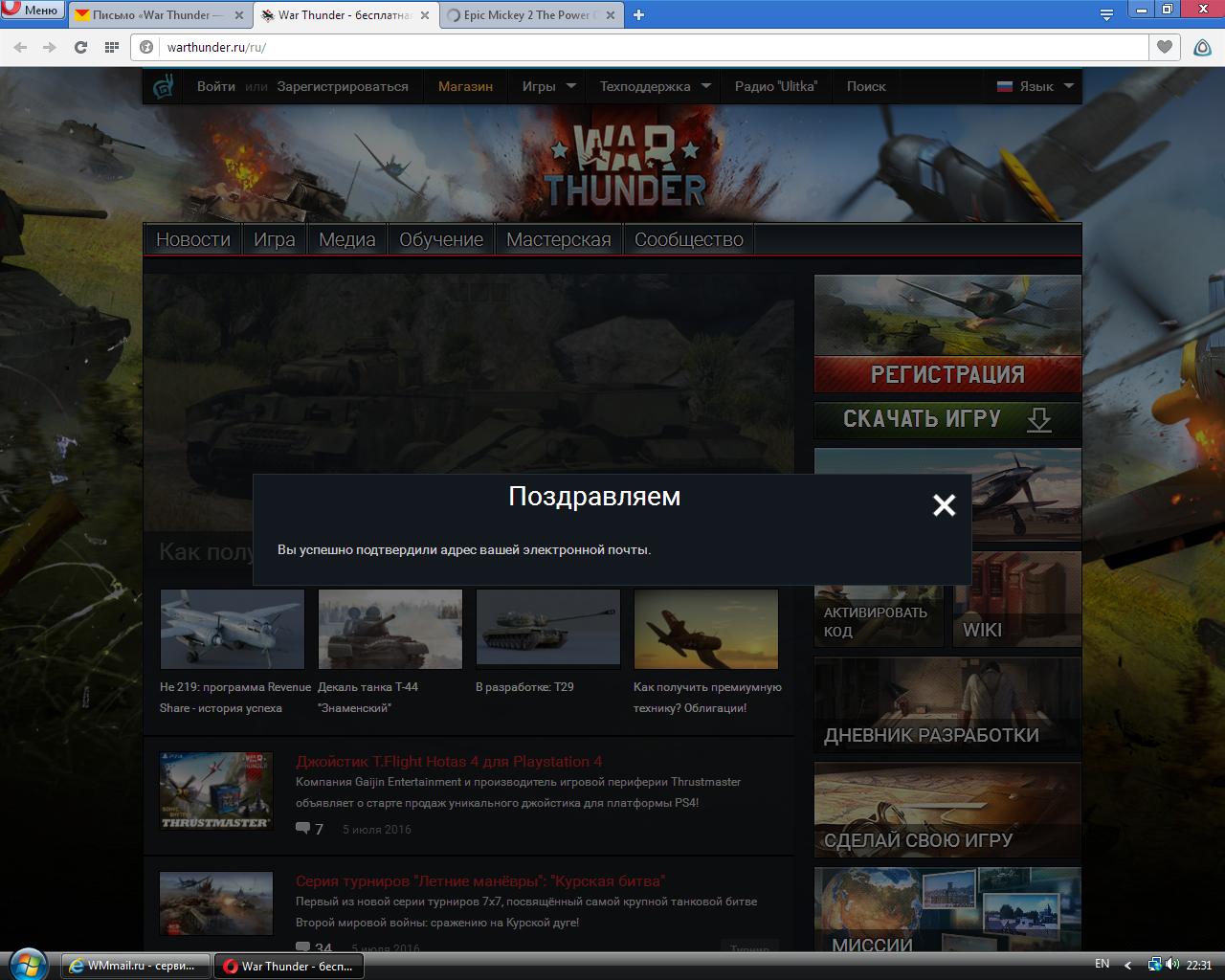Close the Письмо «War Thunder tab
This screenshot has height=980, width=1225.
pos(238,15)
